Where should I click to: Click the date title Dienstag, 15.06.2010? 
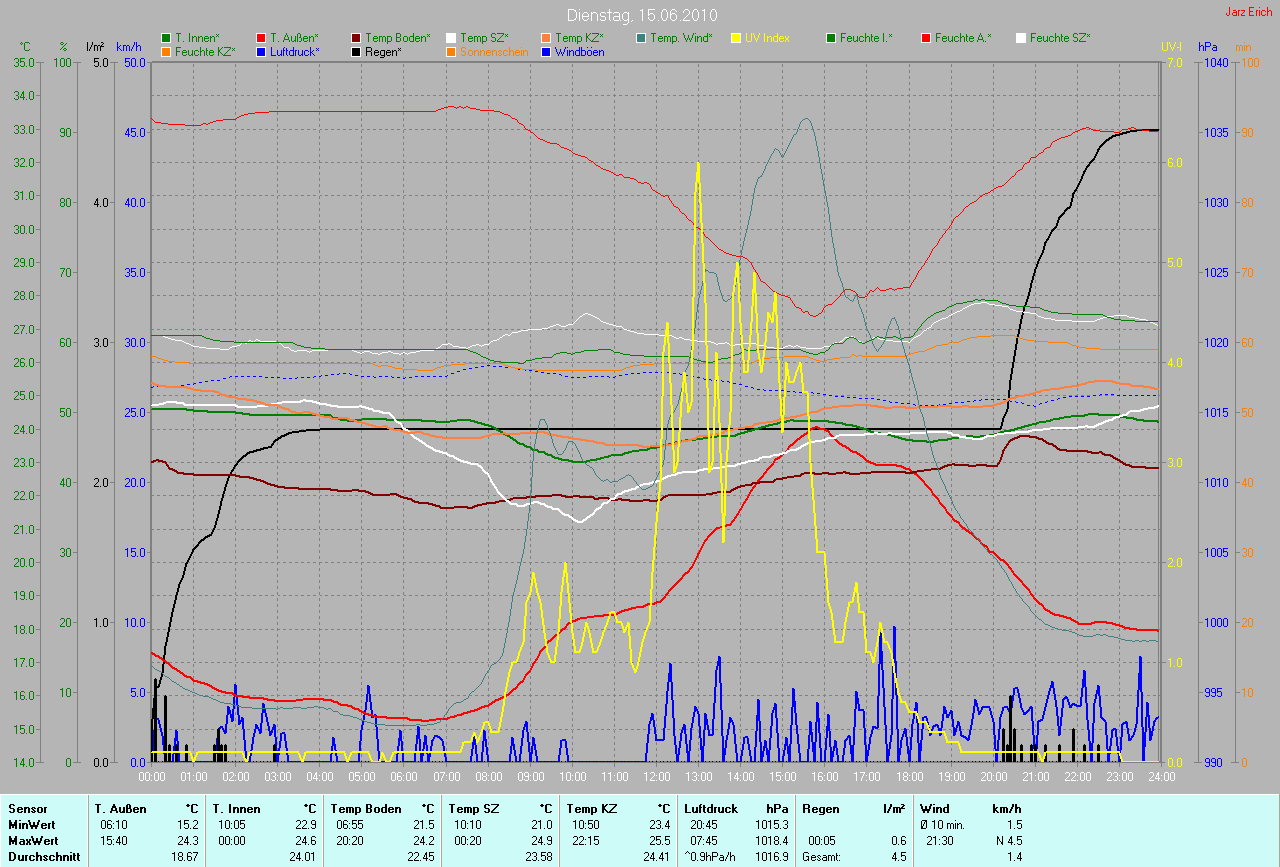(639, 15)
